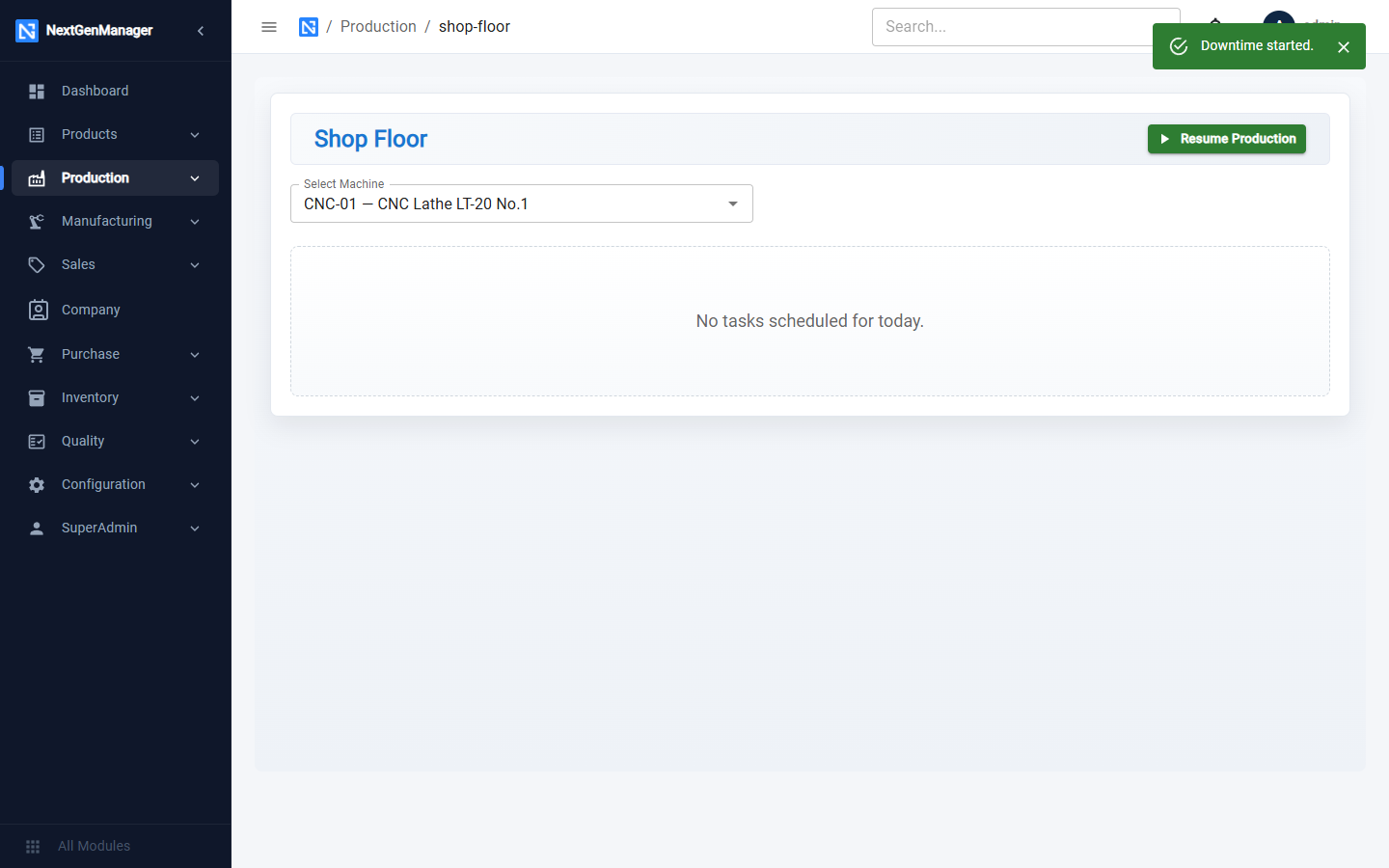Expand the Purchase submenu chevron

pos(195,355)
